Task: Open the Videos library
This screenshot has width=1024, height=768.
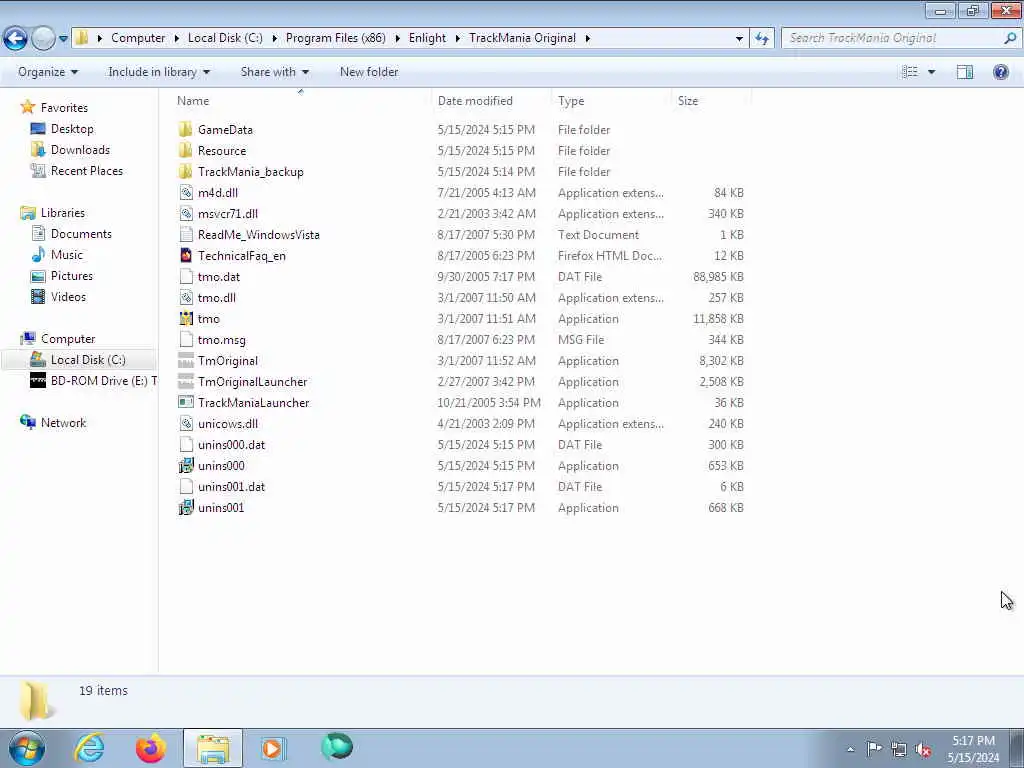Action: 68,296
